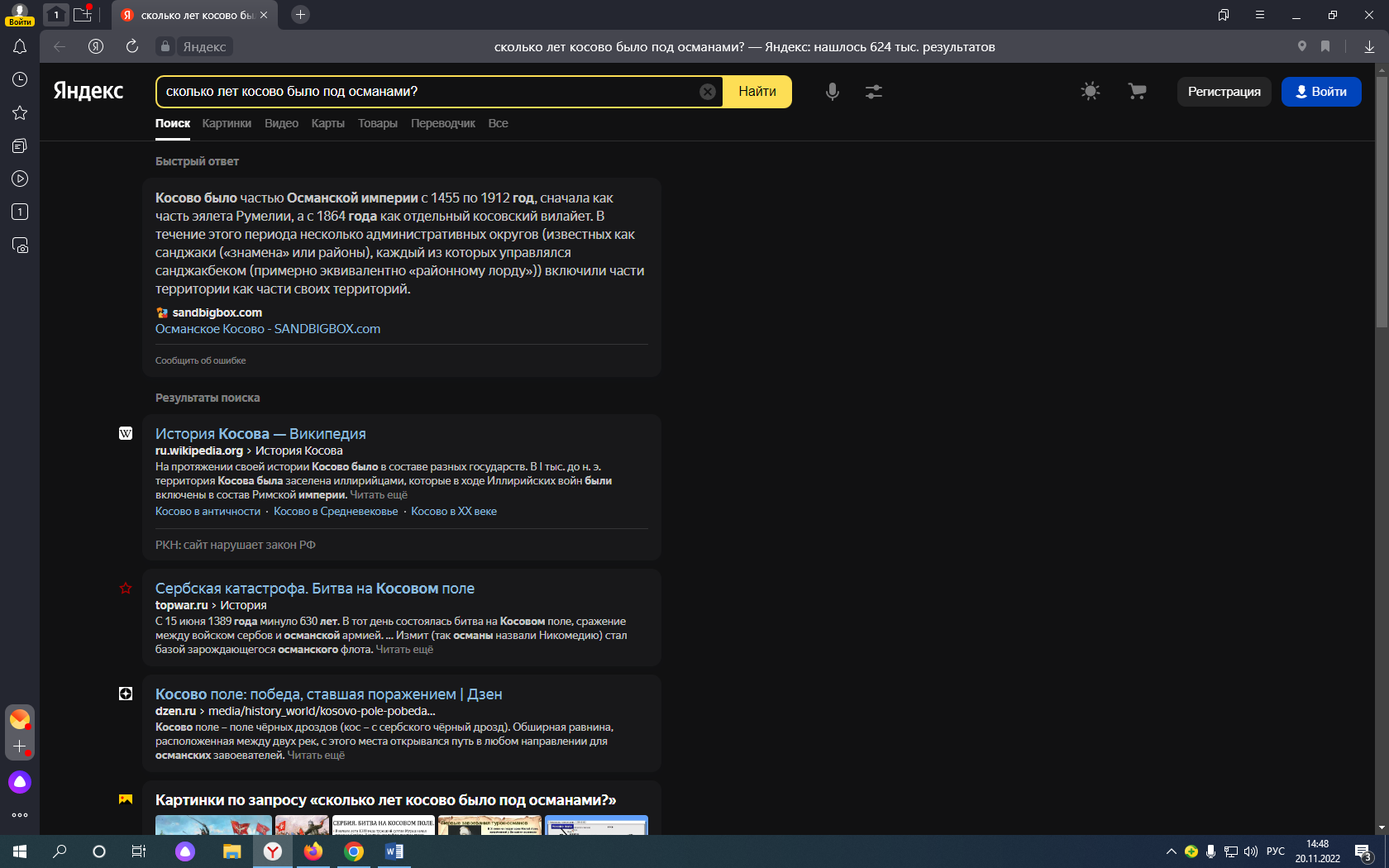Screen dimensions: 1389x868
Task: Switch to Картинки tab
Action: point(227,123)
